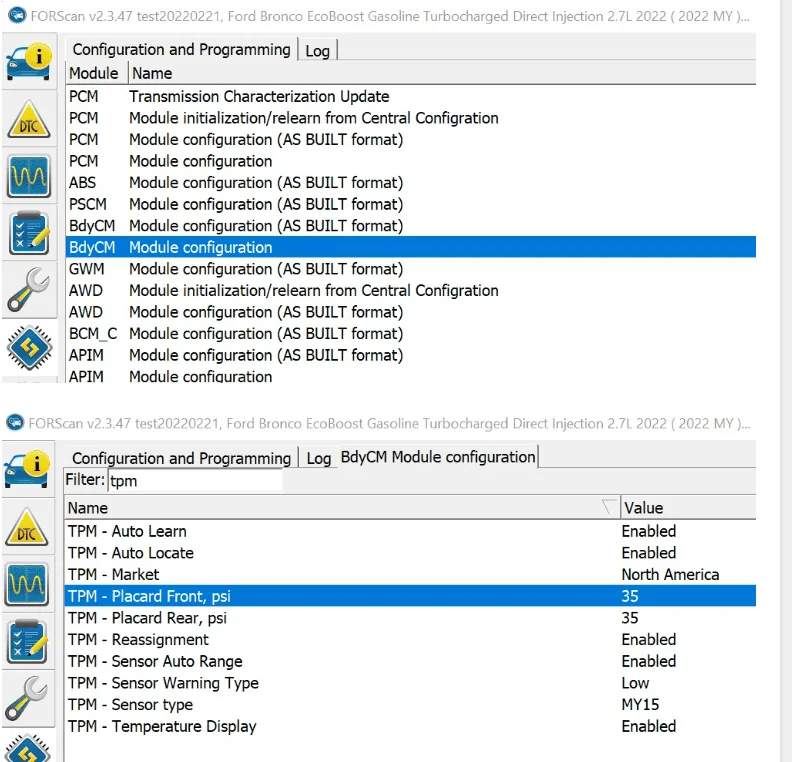Screen dimensions: 792x762
Task: Open BdyCM Module configuration tab
Action: 438,457
